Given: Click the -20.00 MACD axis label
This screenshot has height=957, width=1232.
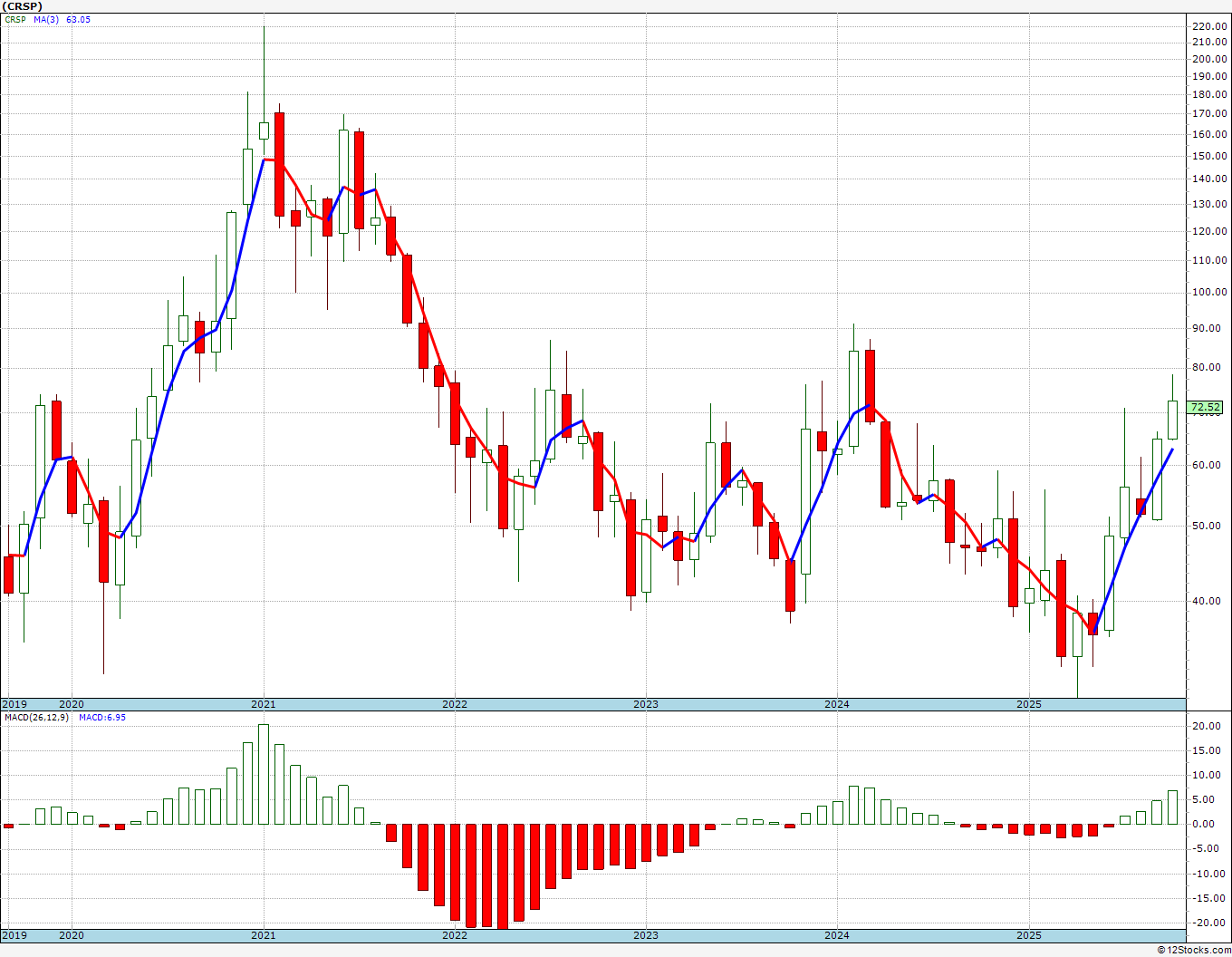Looking at the screenshot, I should pyautogui.click(x=1209, y=923).
